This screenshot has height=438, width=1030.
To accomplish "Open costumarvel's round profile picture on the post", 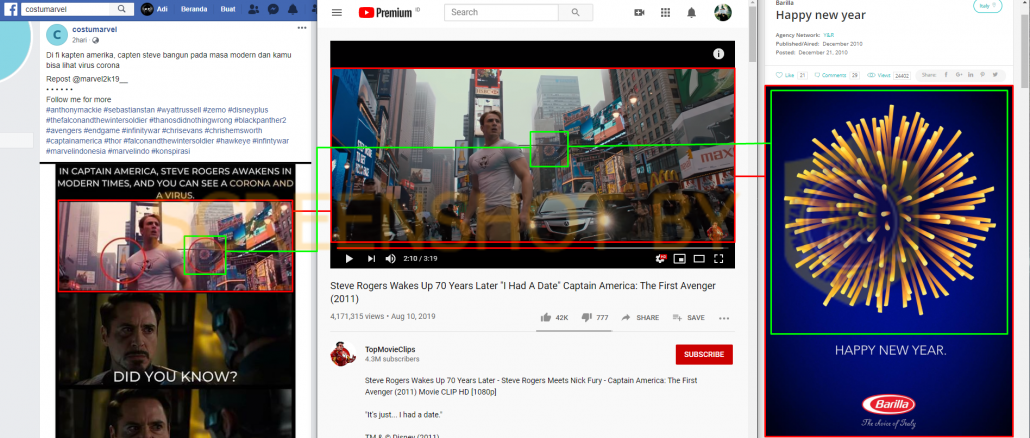I will pos(57,35).
